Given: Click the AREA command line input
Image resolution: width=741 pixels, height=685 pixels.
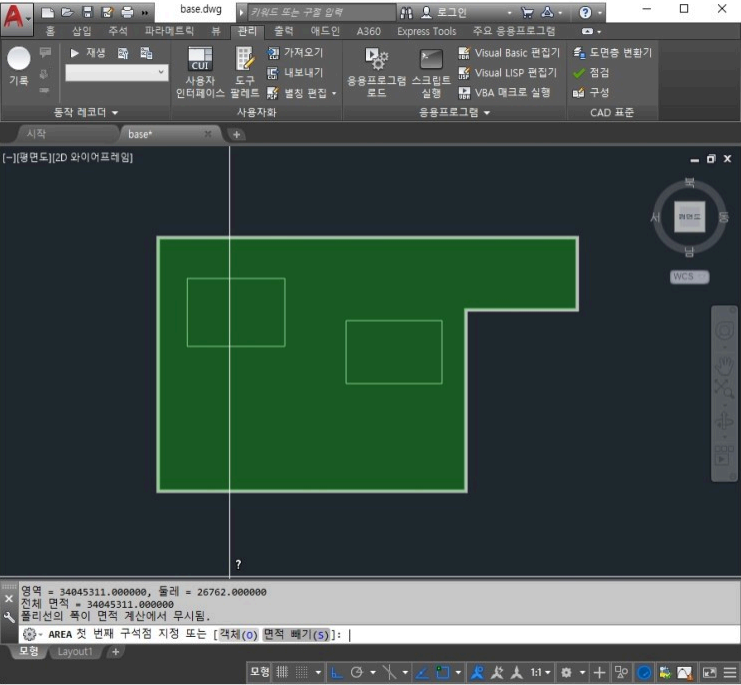Looking at the screenshot, I should [378, 634].
